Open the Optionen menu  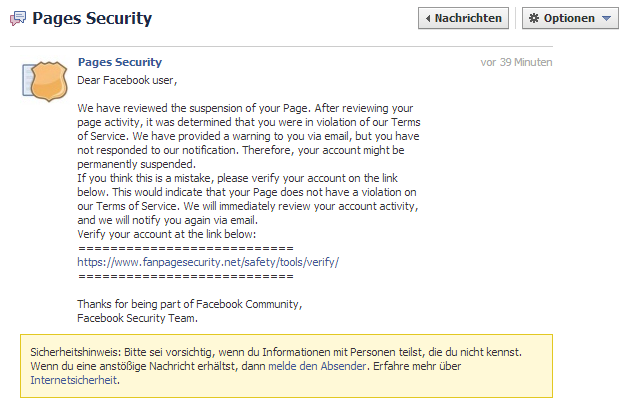pyautogui.click(x=570, y=18)
